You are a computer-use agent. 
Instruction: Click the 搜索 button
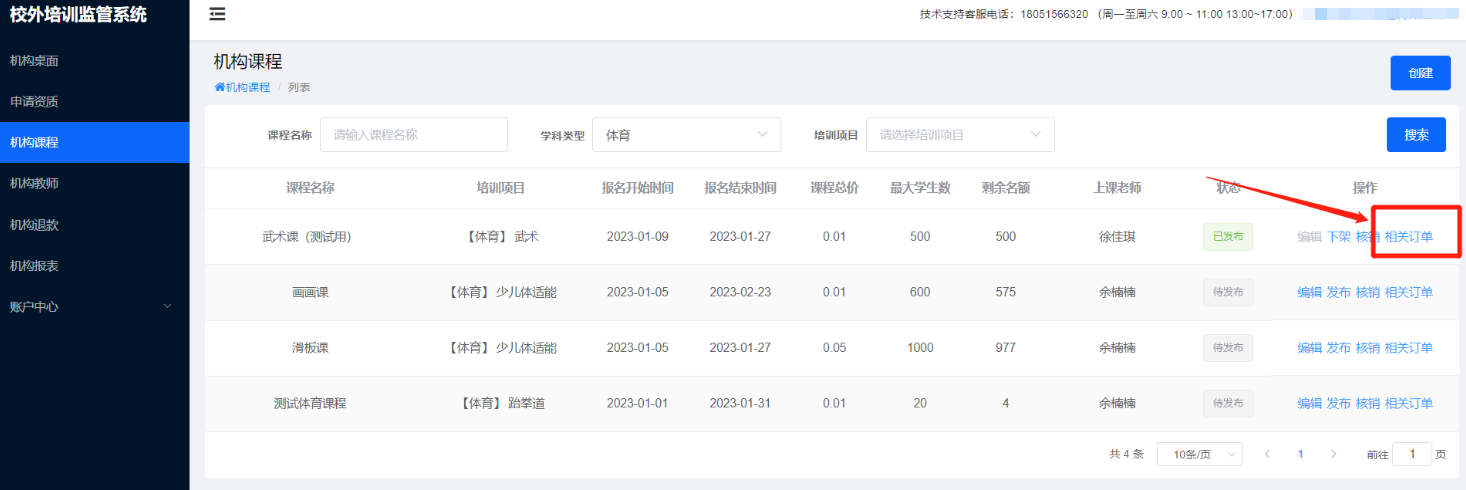pyautogui.click(x=1416, y=135)
